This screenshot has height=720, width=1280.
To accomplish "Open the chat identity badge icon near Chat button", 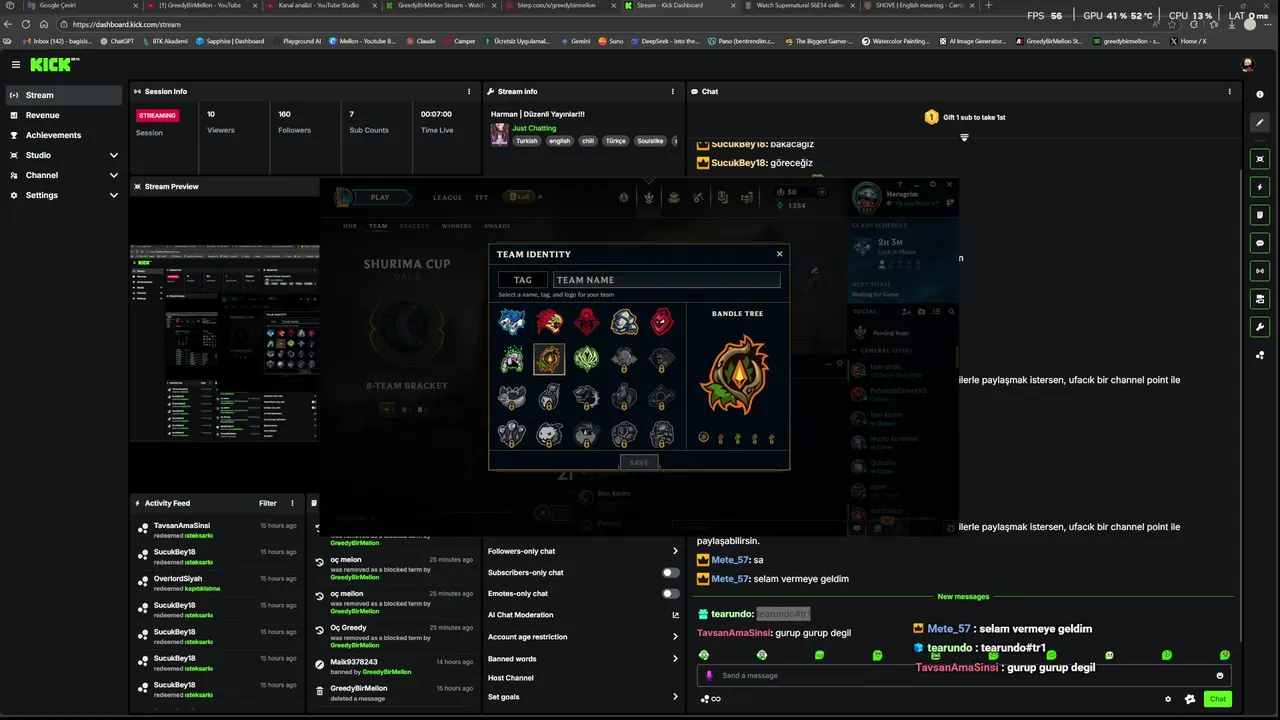I will pos(1190,699).
